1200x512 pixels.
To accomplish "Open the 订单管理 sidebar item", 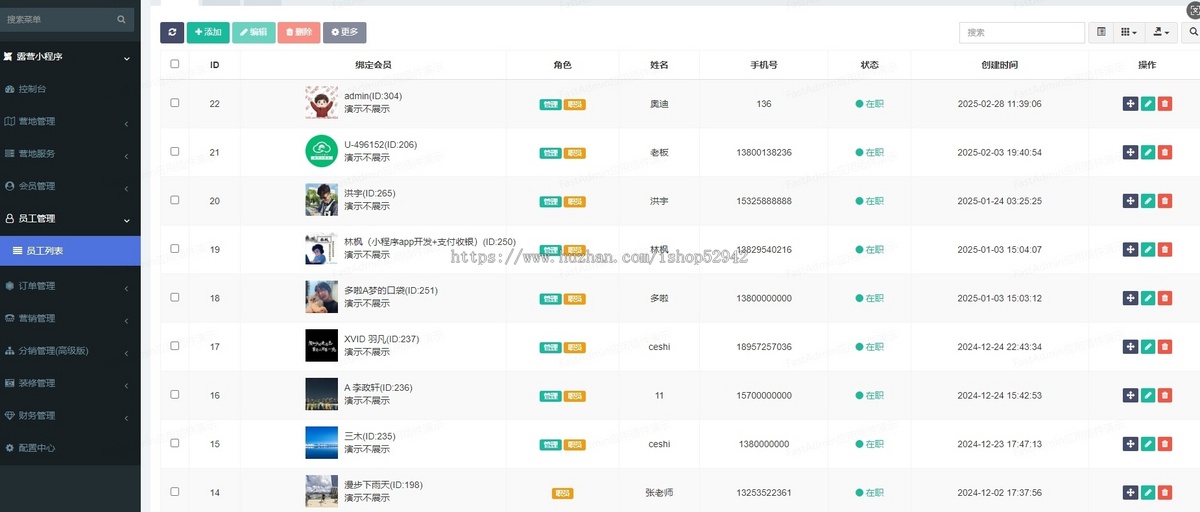I will coord(70,286).
